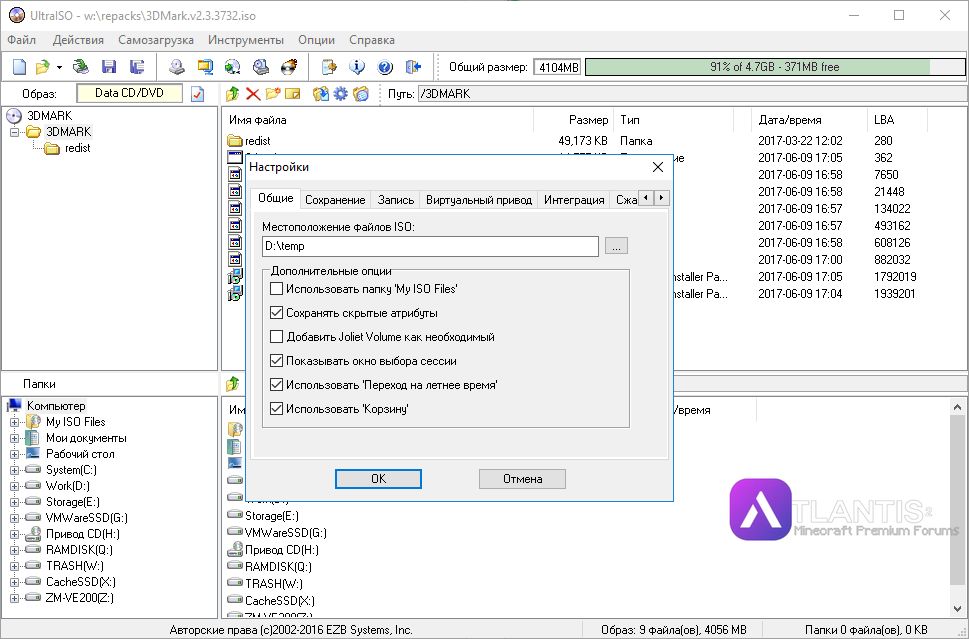Toggle 'Показывать окно выбора сессии' checkbox
This screenshot has width=969, height=639.
[277, 361]
